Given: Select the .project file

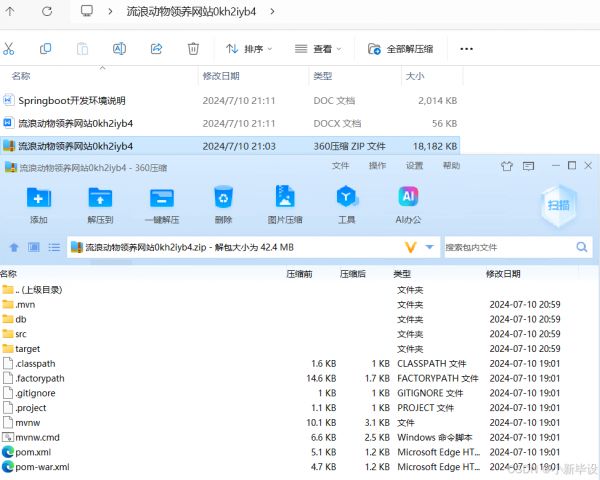Looking at the screenshot, I should tap(24, 408).
